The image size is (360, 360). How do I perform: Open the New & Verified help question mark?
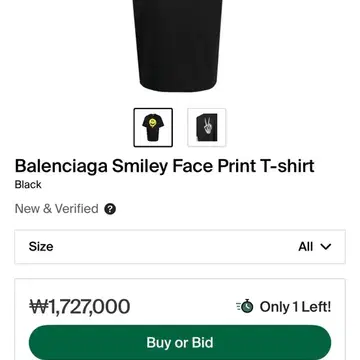tap(110, 209)
